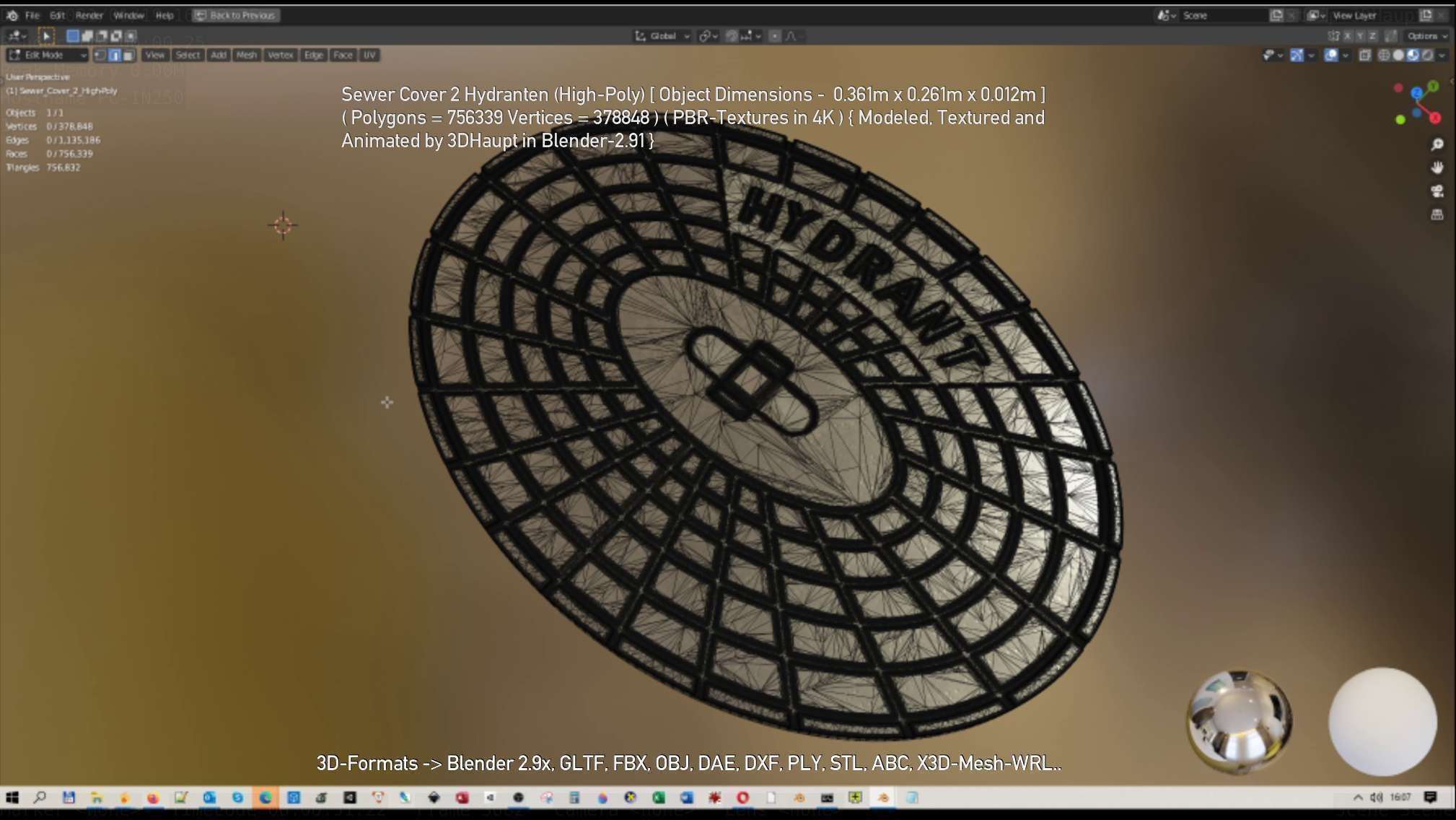Open the snap-to options dropdown
1456x820 pixels.
pyautogui.click(x=751, y=35)
